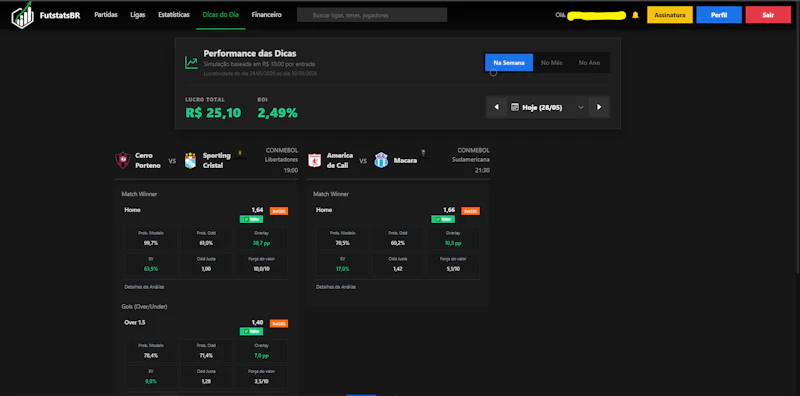This screenshot has width=800, height=396.
Task: Click the Sporting Cristal team name
Action: [x=216, y=160]
